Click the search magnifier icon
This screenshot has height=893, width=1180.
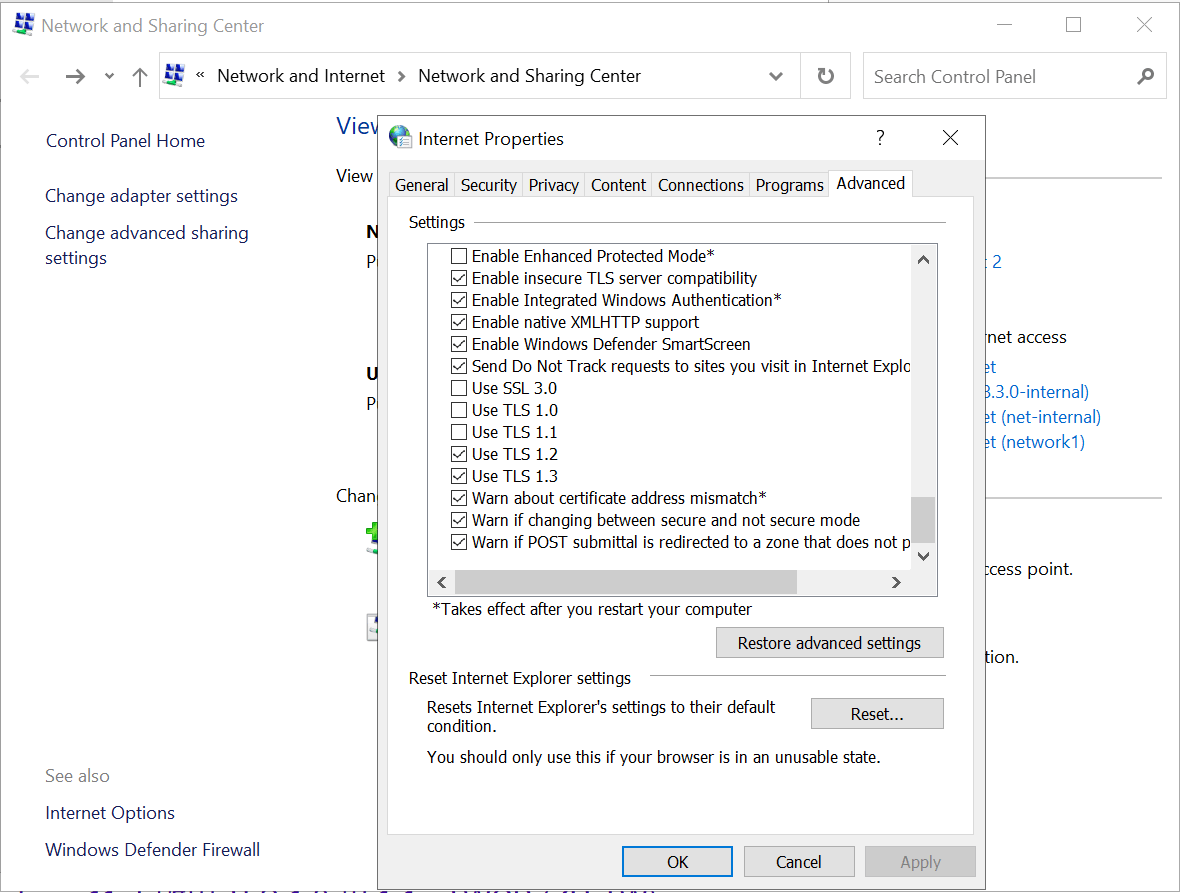[x=1145, y=76]
